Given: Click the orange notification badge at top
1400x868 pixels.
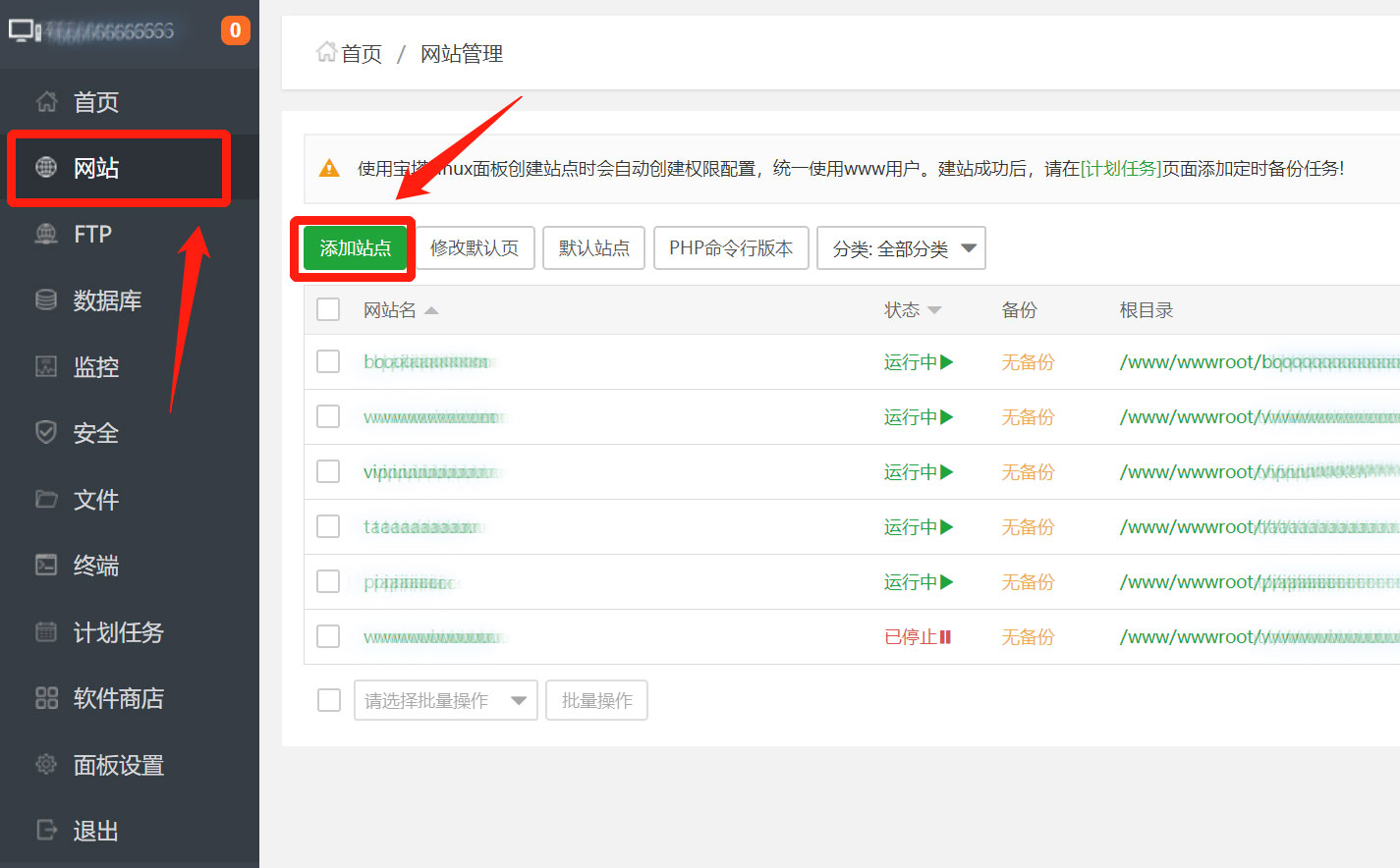Looking at the screenshot, I should (236, 29).
